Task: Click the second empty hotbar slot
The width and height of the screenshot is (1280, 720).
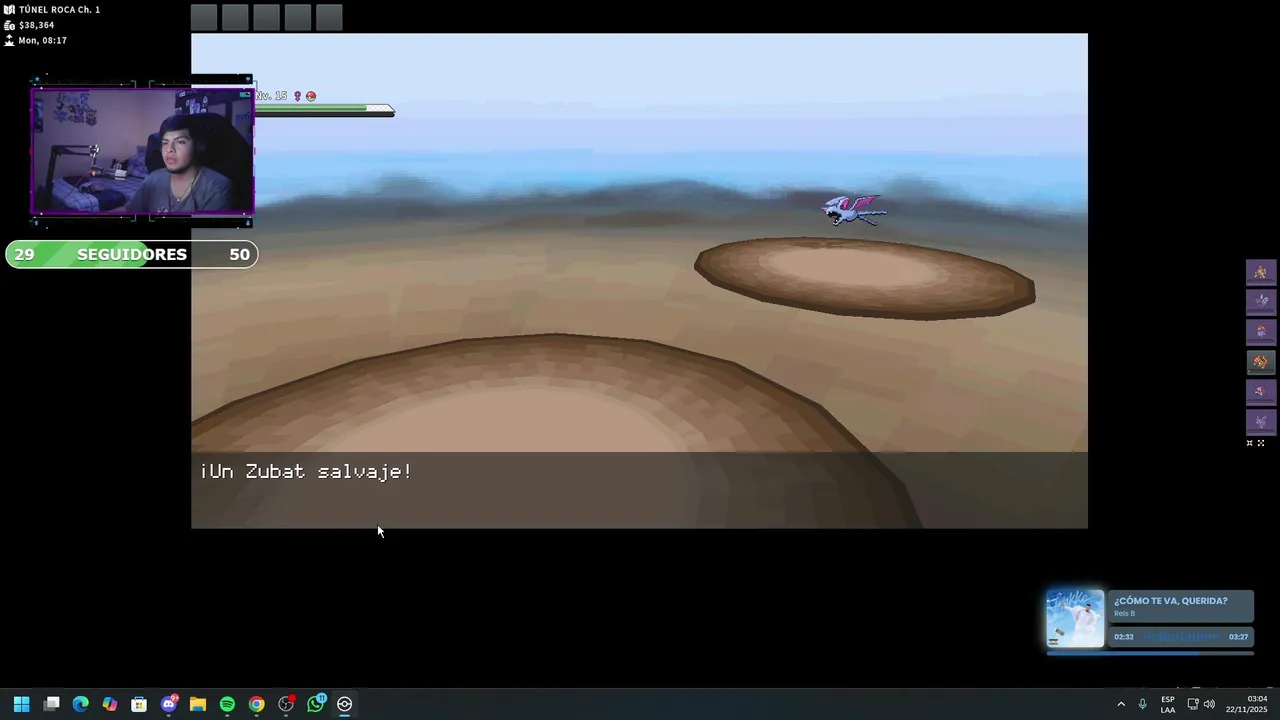Action: 235,18
